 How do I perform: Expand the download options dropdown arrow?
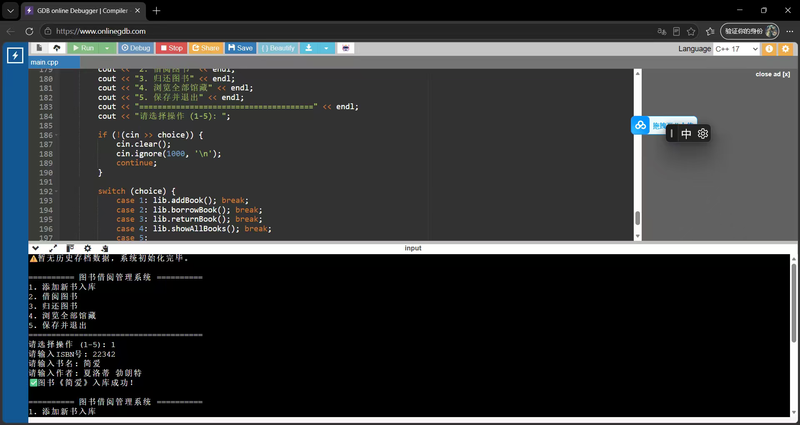326,48
